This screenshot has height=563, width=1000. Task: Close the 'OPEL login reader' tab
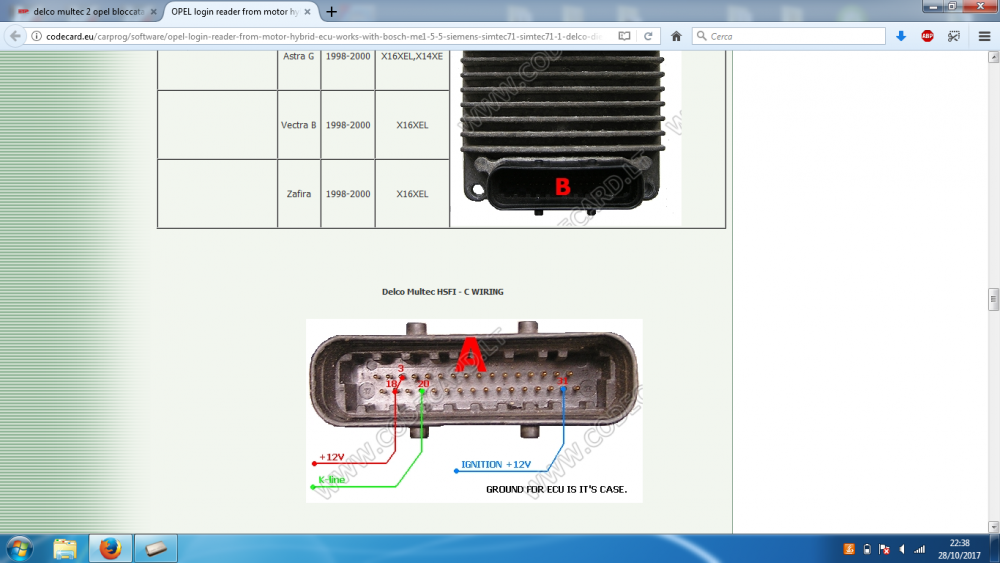[307, 11]
